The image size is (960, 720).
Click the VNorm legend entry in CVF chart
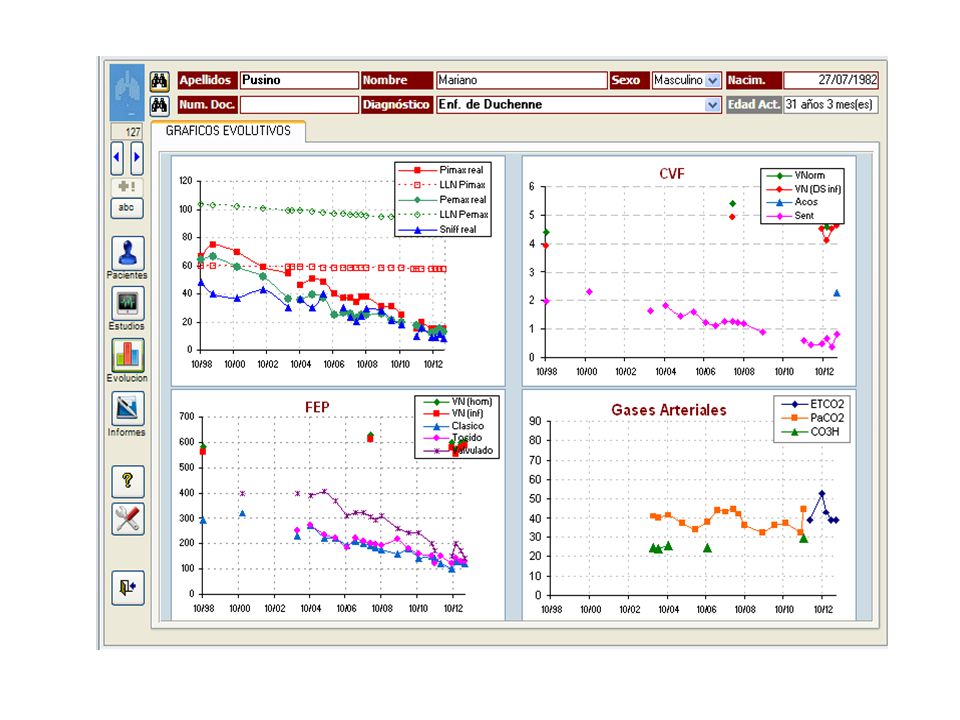pyautogui.click(x=796, y=176)
